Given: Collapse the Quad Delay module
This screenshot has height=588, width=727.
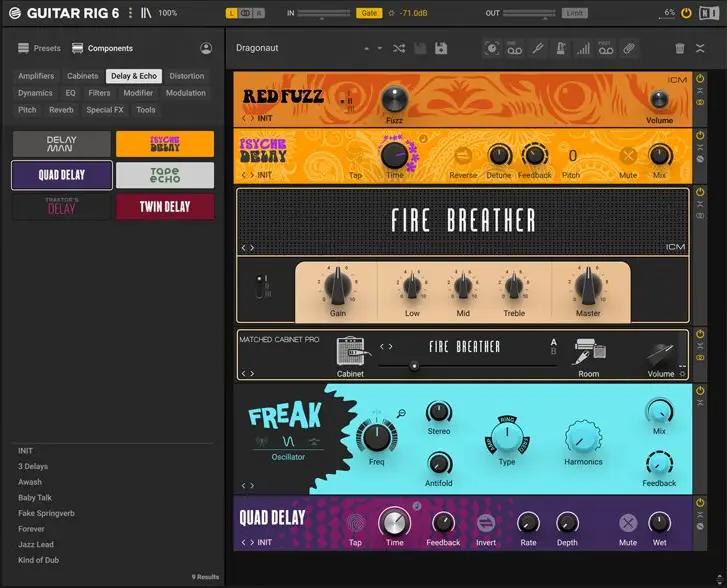Looking at the screenshot, I should click(x=700, y=515).
